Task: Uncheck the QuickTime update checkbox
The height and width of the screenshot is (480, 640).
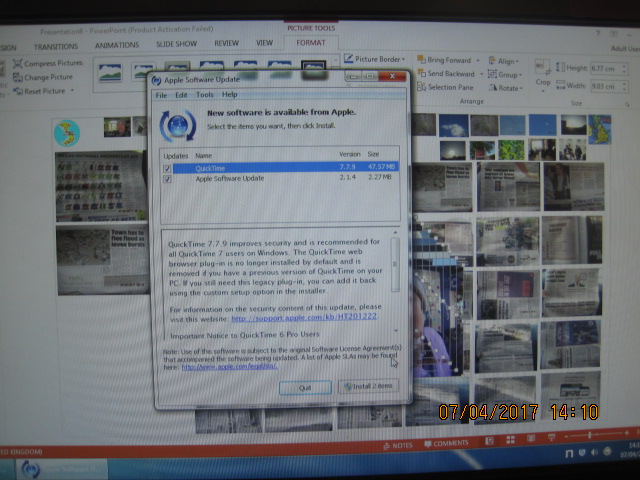Action: 167,168
